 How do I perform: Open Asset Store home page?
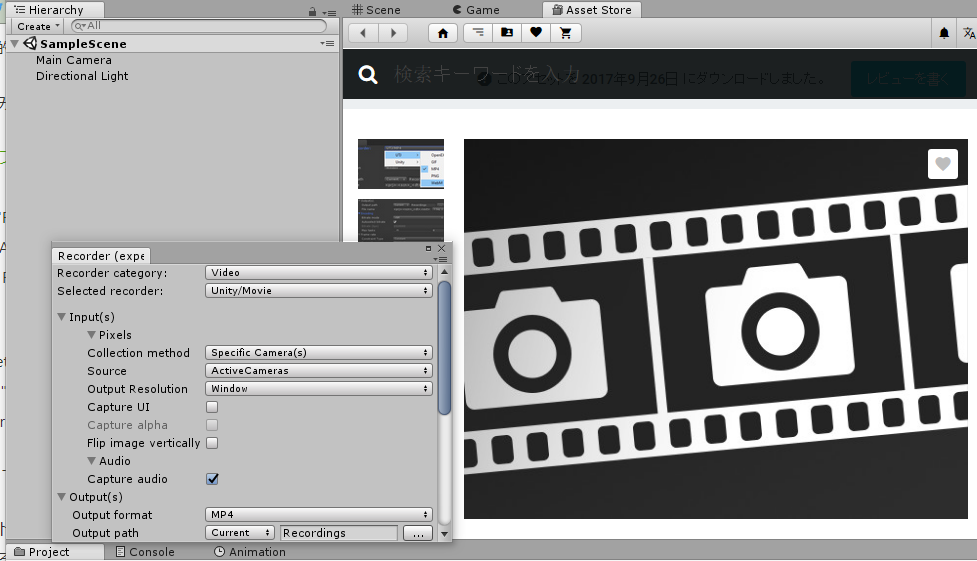[x=443, y=33]
